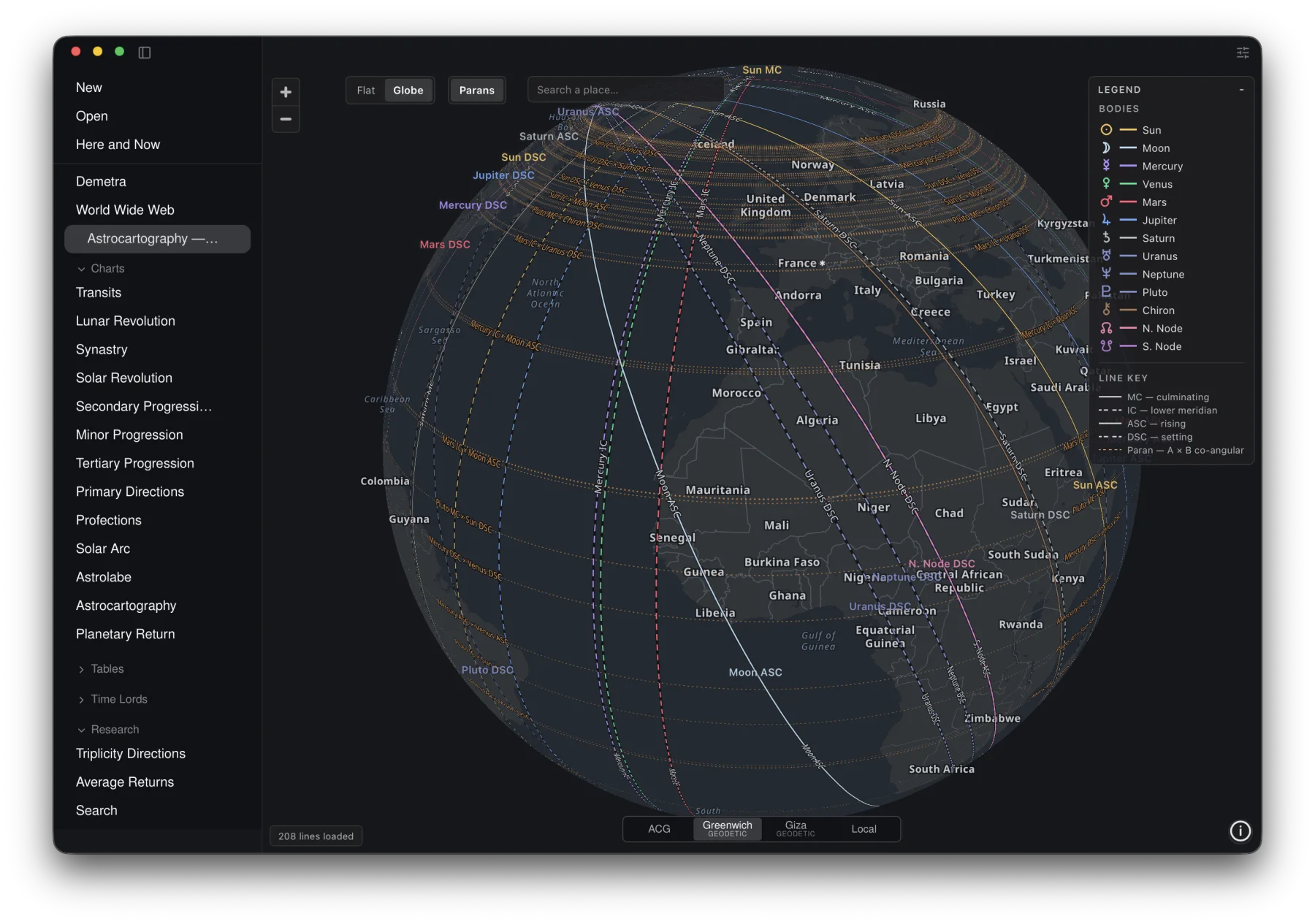Click the N. Node glyph in legend
Image resolution: width=1315 pixels, height=924 pixels.
click(1106, 329)
